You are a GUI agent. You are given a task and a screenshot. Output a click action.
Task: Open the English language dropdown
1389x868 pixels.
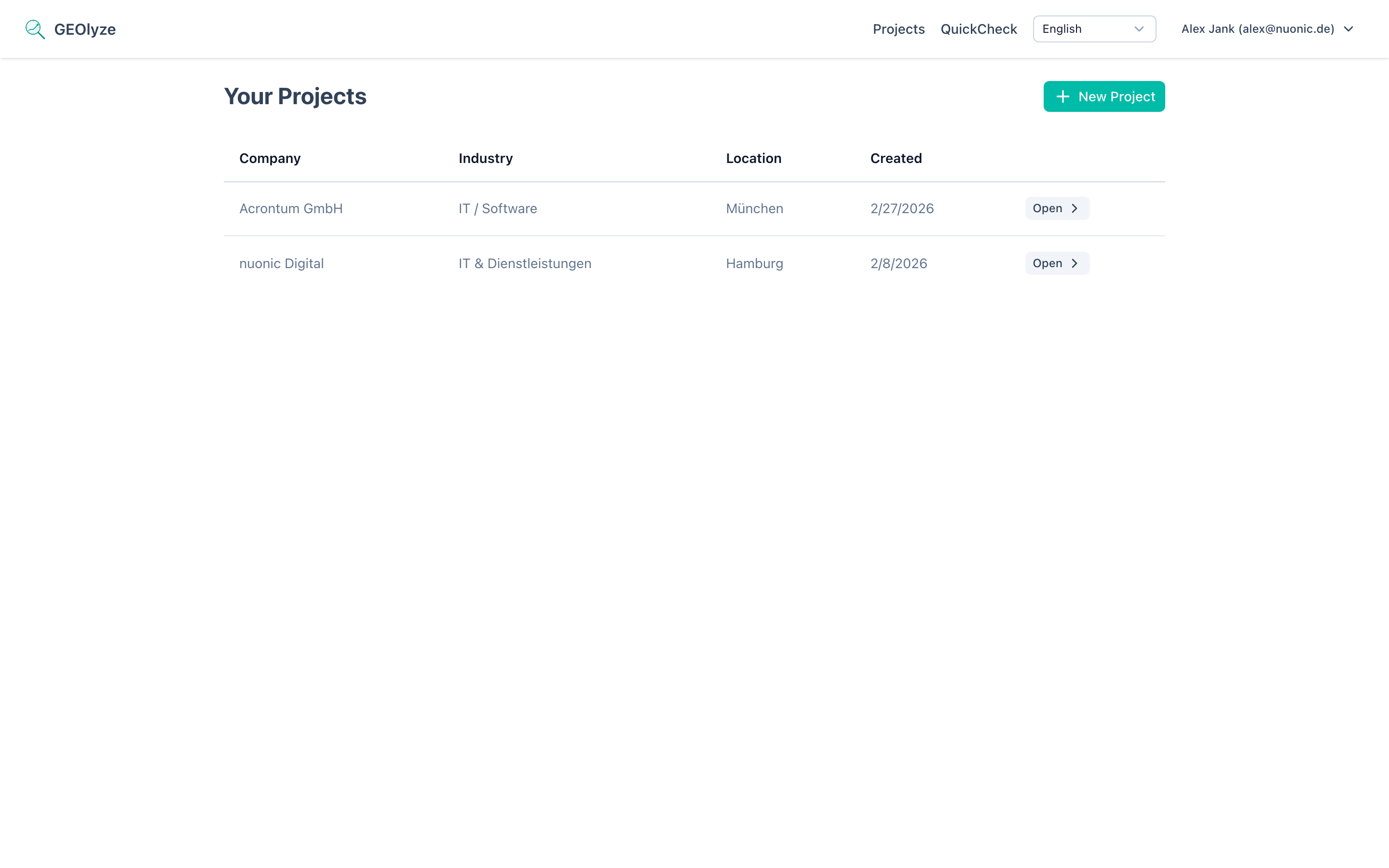[x=1093, y=29]
